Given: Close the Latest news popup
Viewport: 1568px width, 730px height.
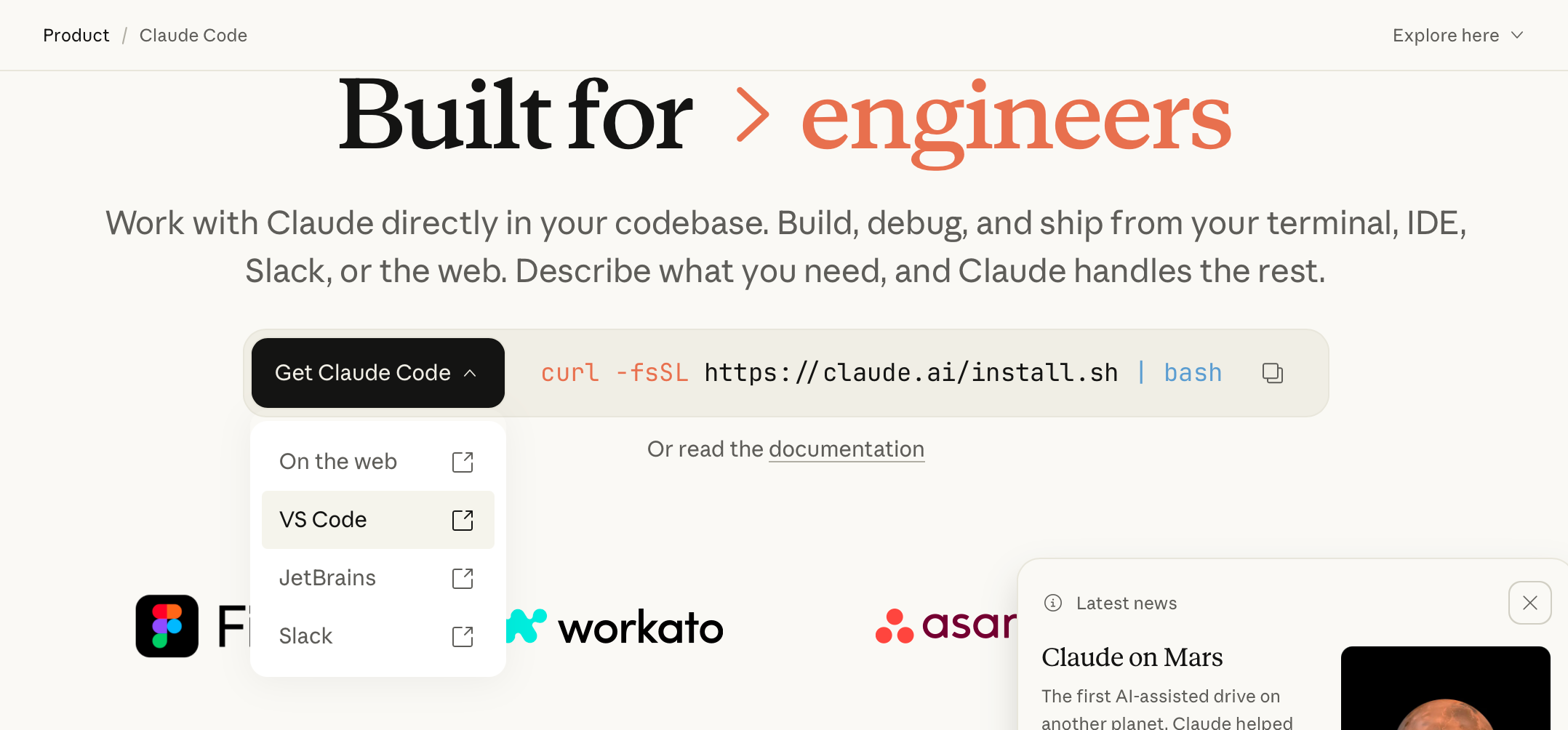Looking at the screenshot, I should [x=1529, y=603].
